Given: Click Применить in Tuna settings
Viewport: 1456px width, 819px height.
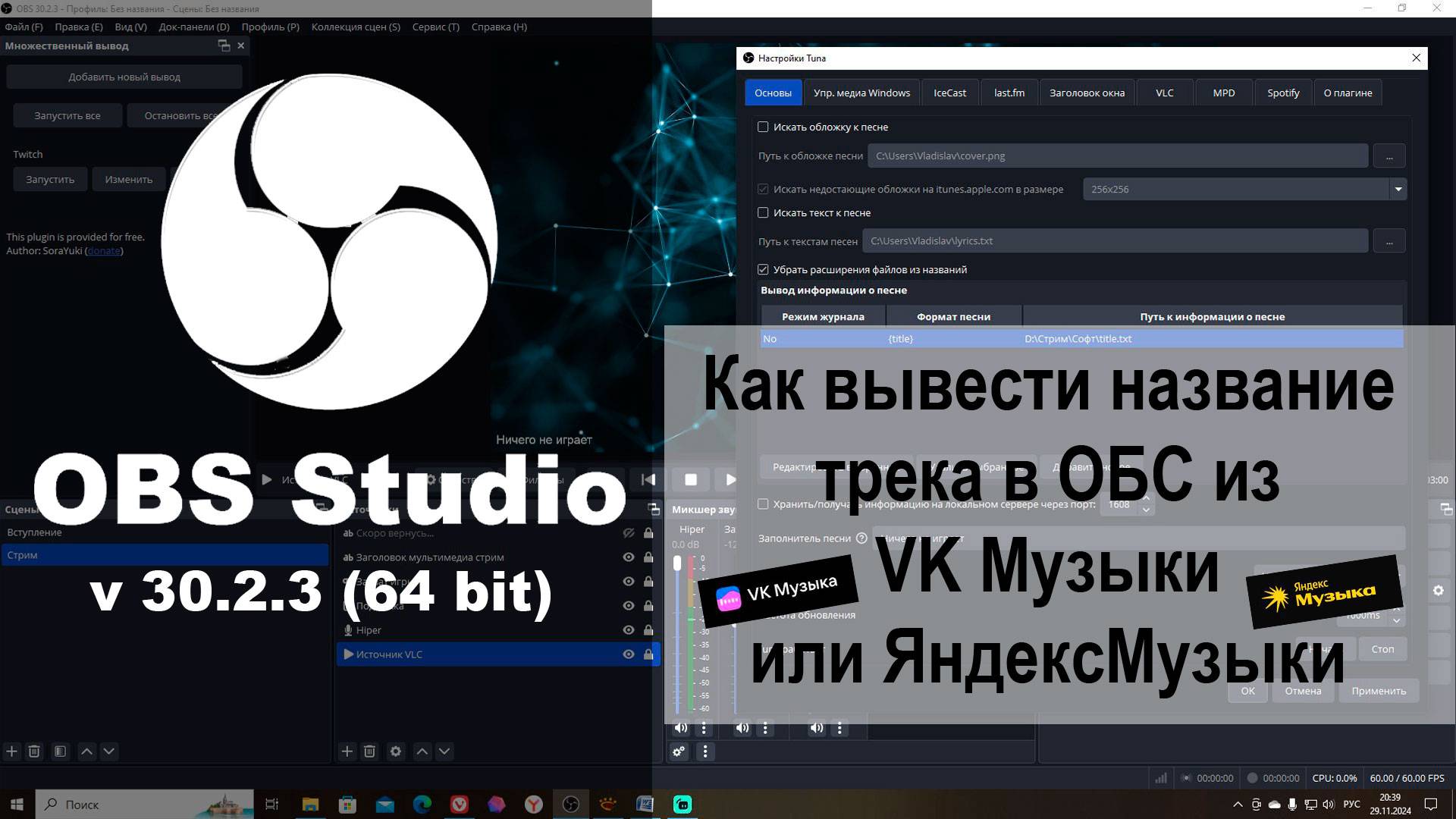Looking at the screenshot, I should [1379, 691].
